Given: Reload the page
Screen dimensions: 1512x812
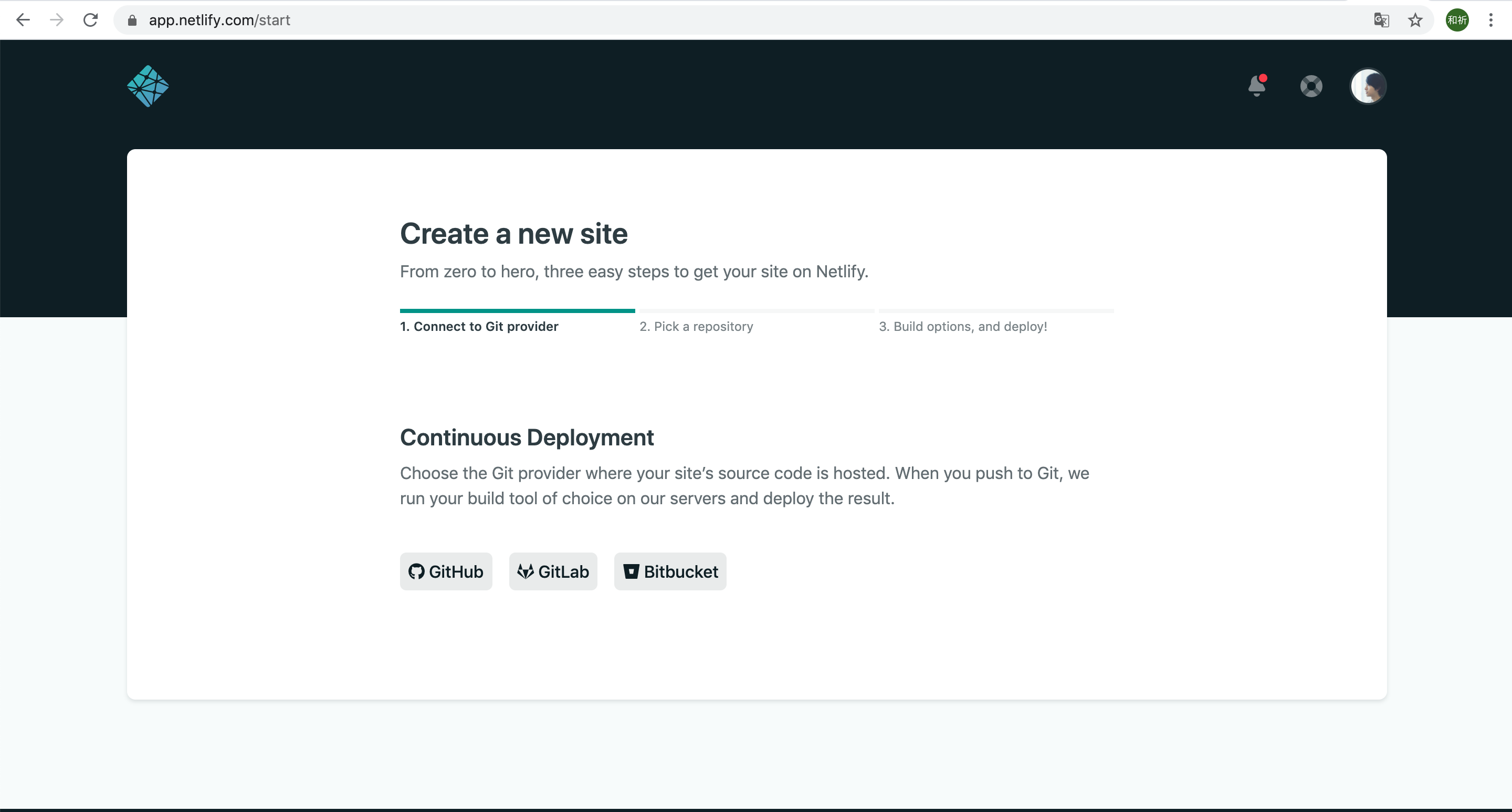Looking at the screenshot, I should [90, 20].
